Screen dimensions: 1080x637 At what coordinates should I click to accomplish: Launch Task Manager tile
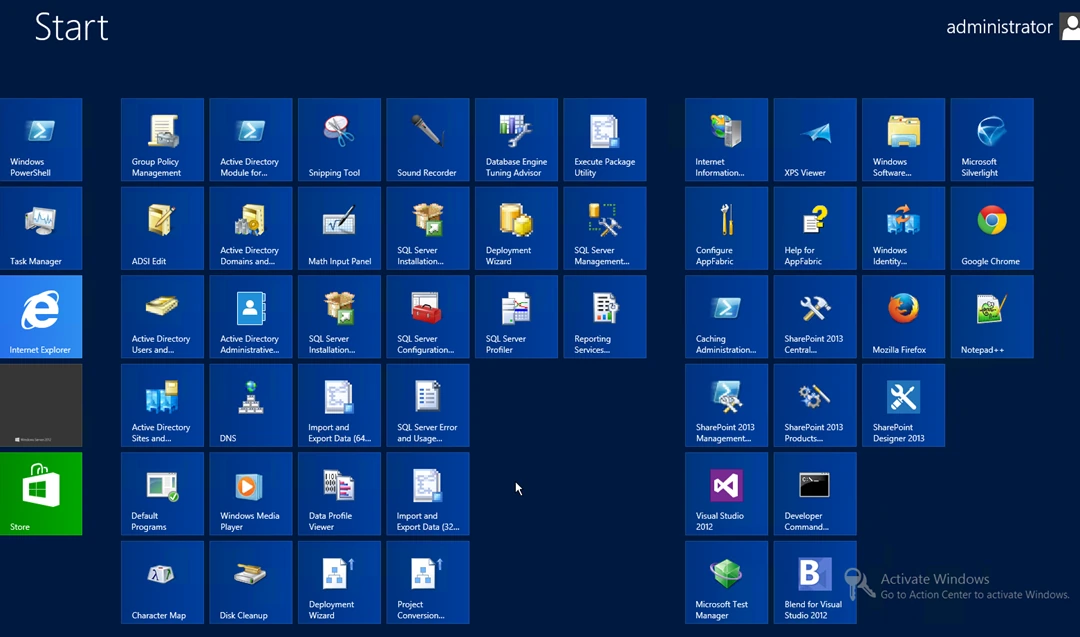(x=41, y=228)
